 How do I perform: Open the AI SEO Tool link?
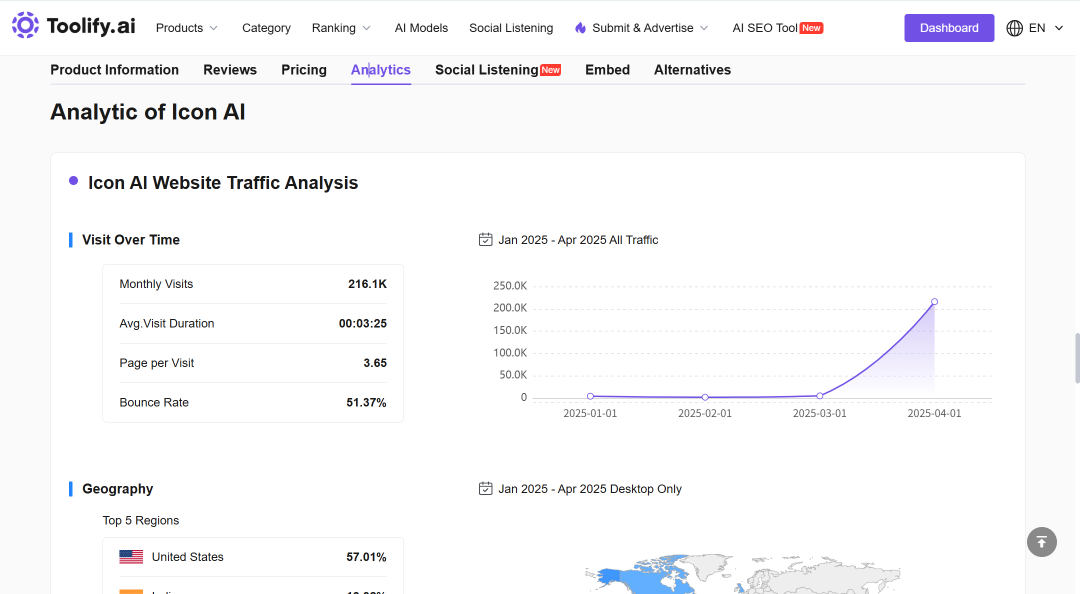(765, 28)
